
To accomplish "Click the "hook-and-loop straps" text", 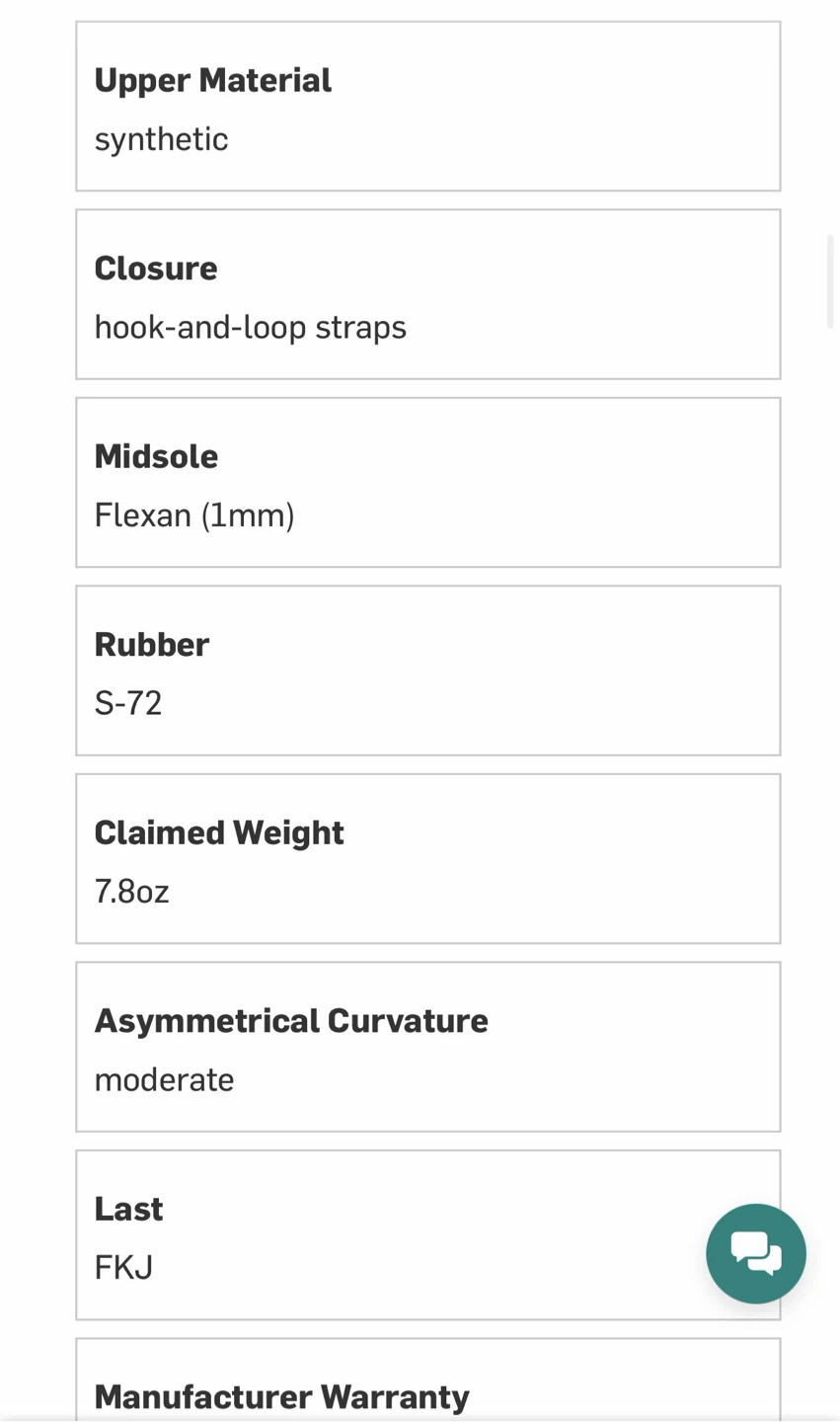I will coord(251,327).
